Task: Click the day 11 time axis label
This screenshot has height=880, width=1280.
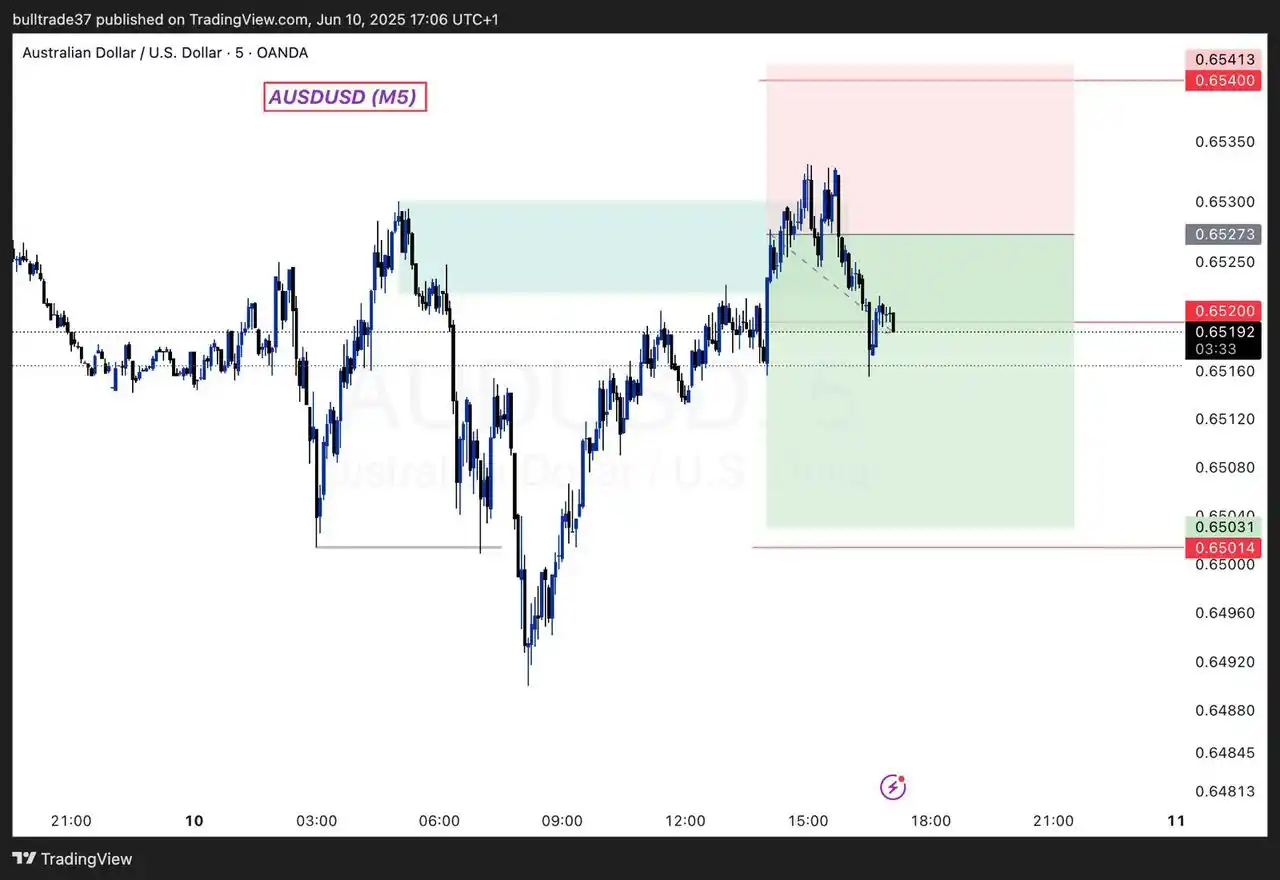Action: point(1176,821)
